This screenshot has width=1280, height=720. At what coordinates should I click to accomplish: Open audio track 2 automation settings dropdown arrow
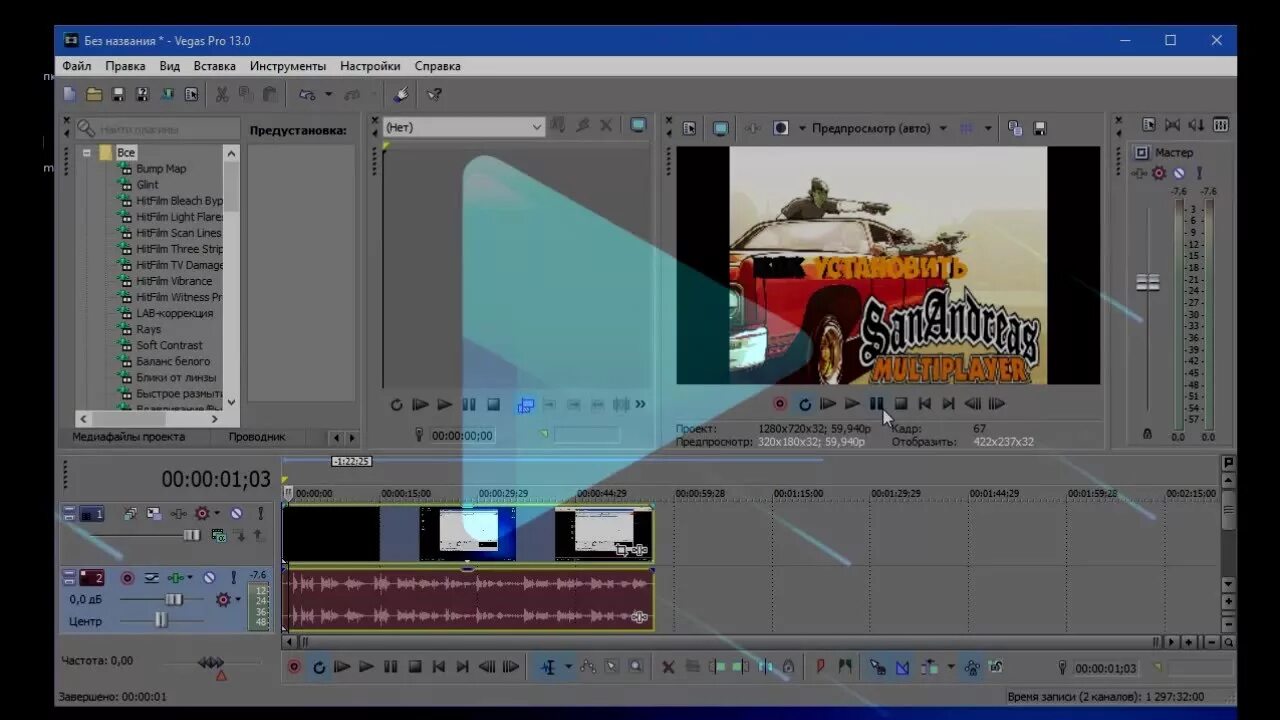238,600
